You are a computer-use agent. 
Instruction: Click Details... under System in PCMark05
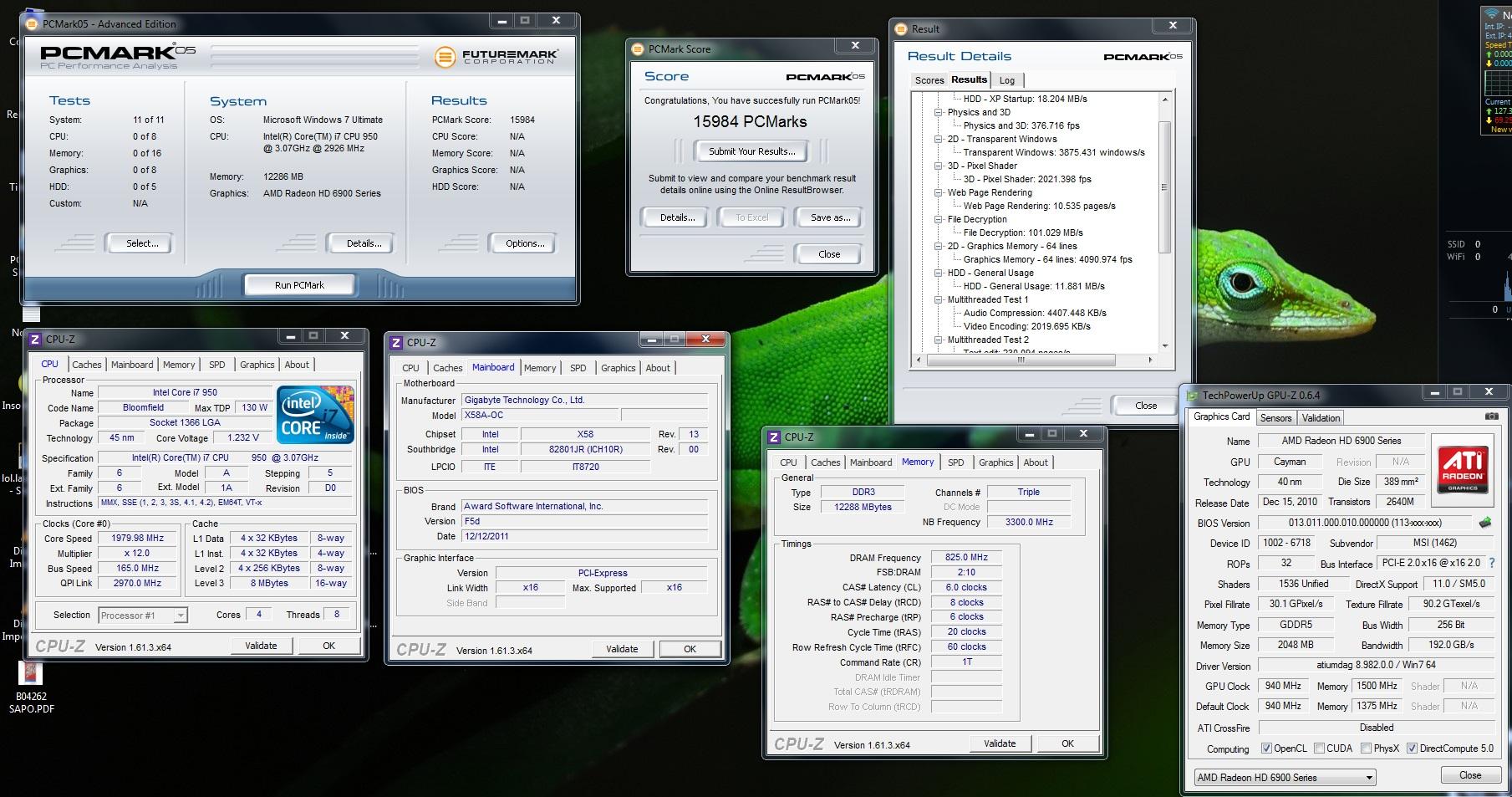coord(364,243)
